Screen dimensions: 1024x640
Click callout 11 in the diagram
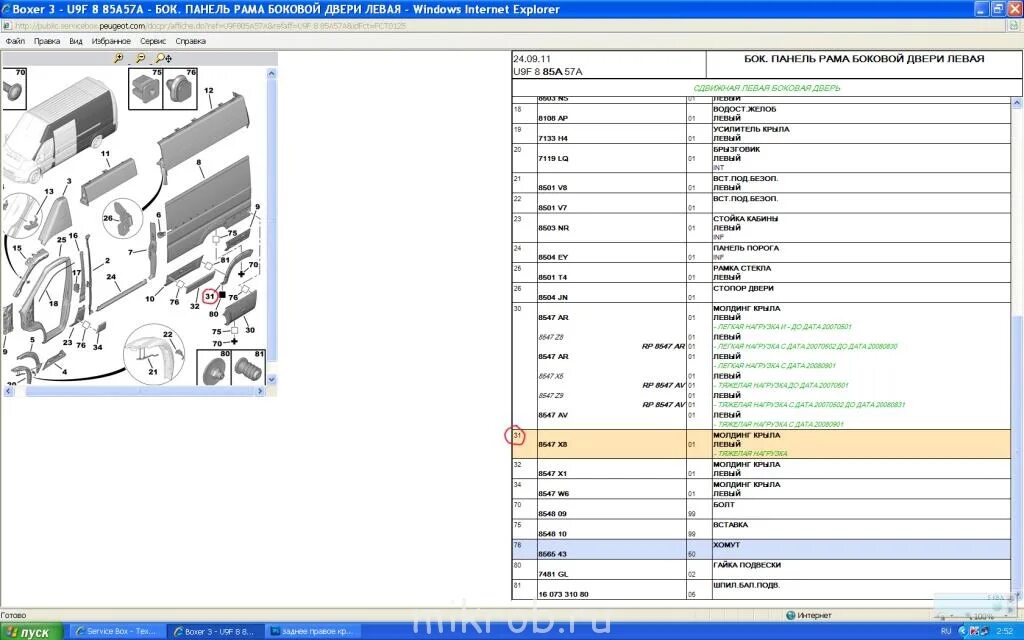point(105,154)
